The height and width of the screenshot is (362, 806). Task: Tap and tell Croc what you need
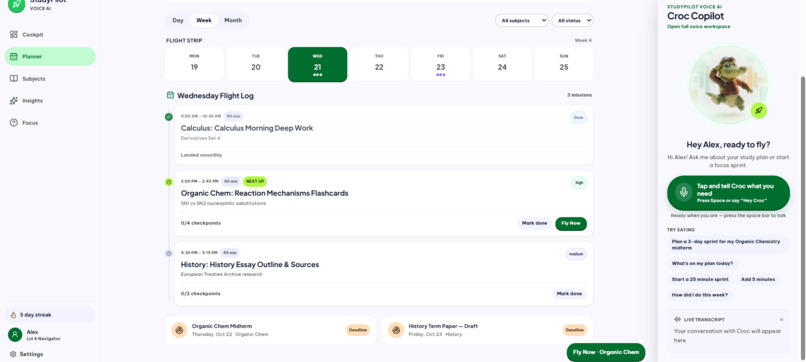728,193
